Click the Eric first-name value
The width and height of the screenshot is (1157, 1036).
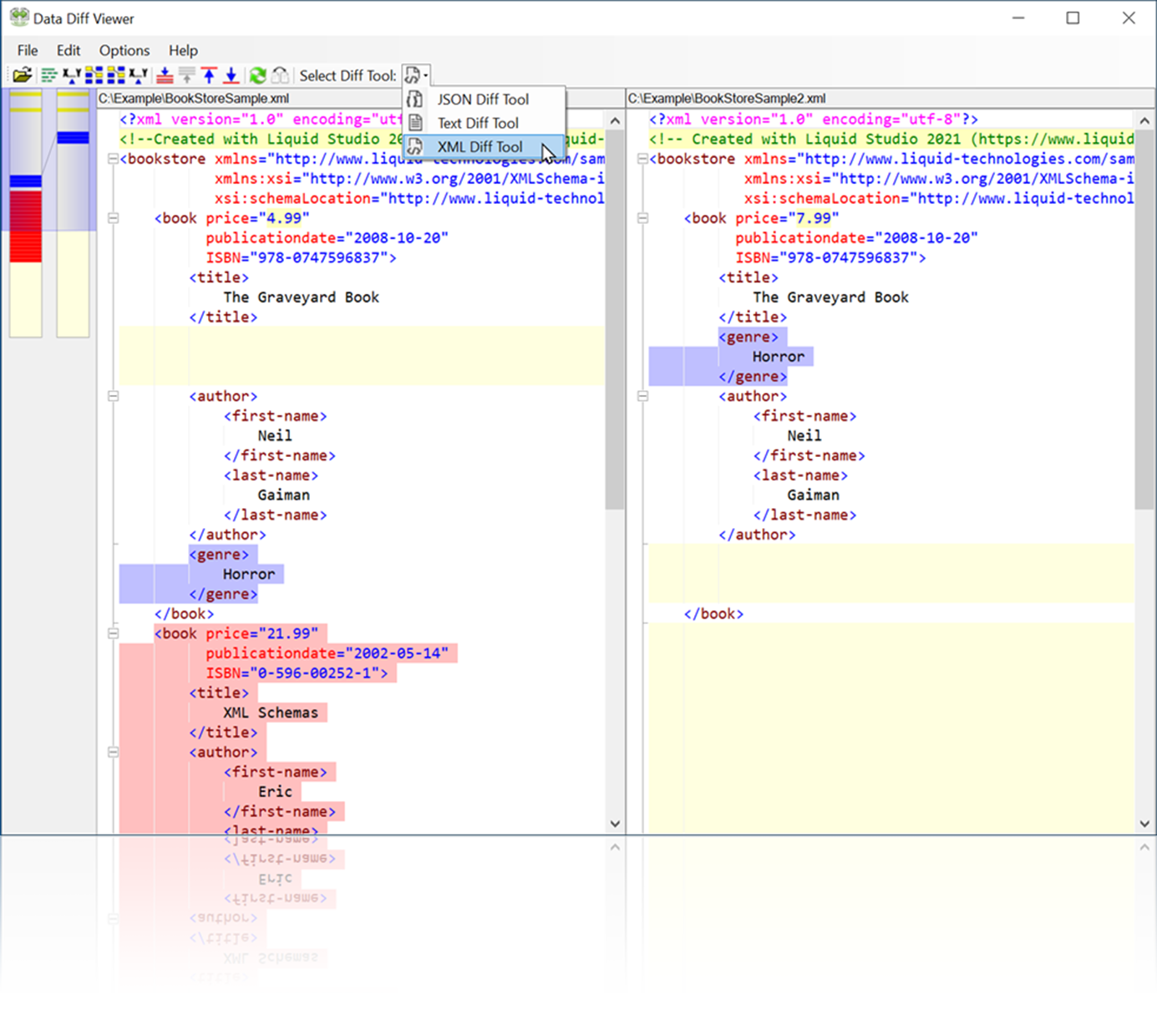tap(275, 791)
